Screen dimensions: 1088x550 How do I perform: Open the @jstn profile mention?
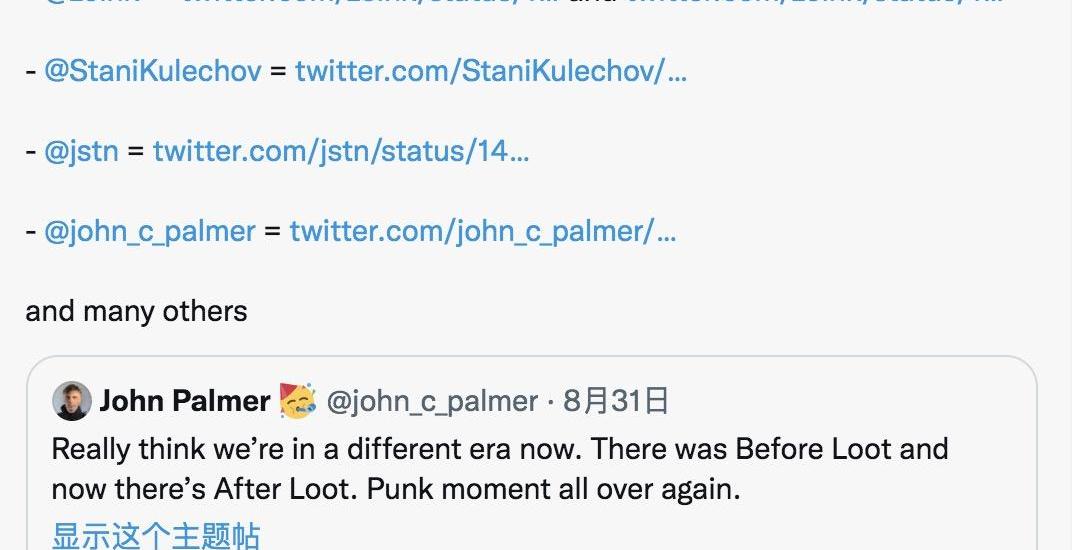[82, 152]
